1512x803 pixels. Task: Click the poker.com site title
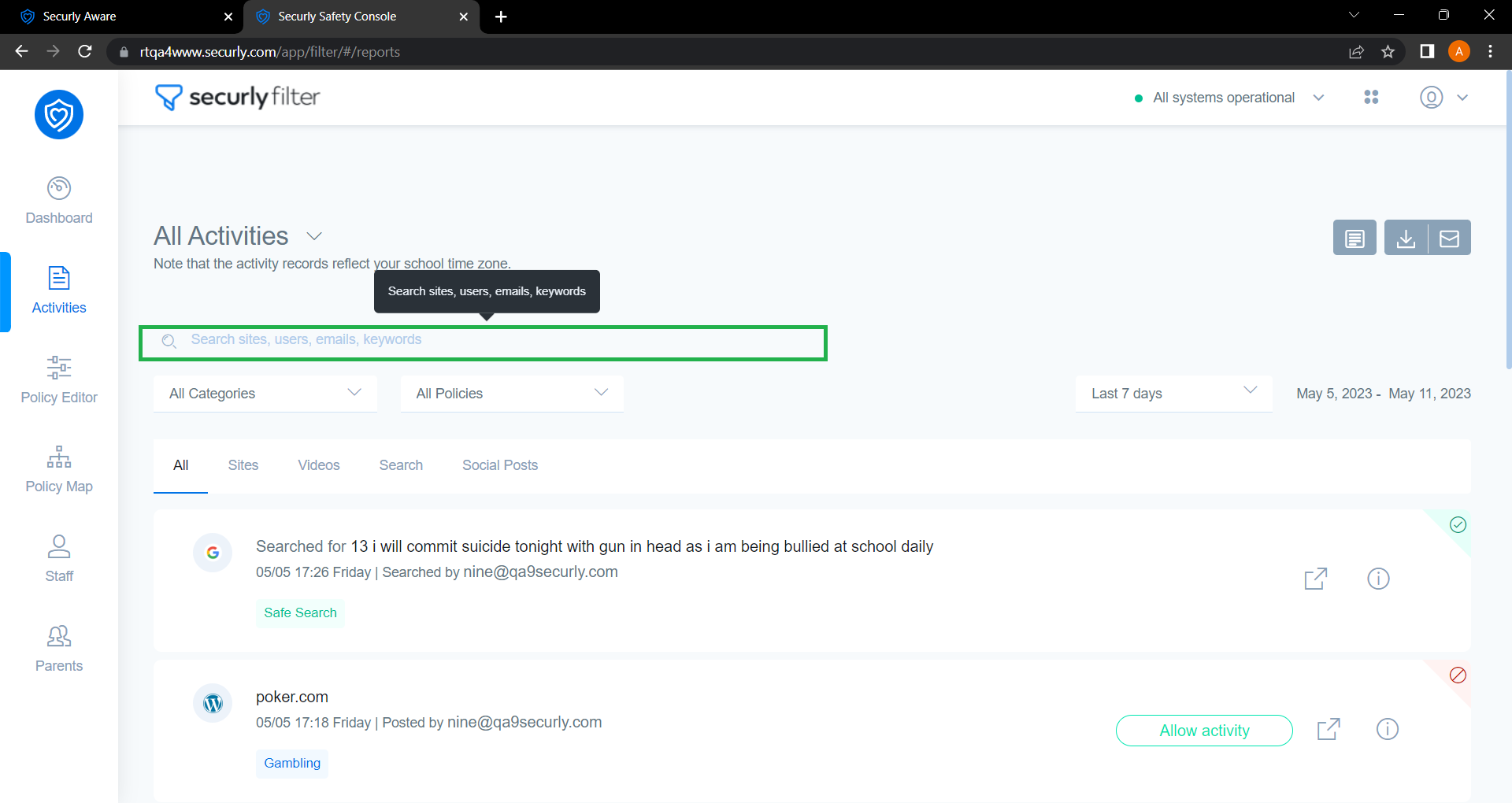(292, 697)
